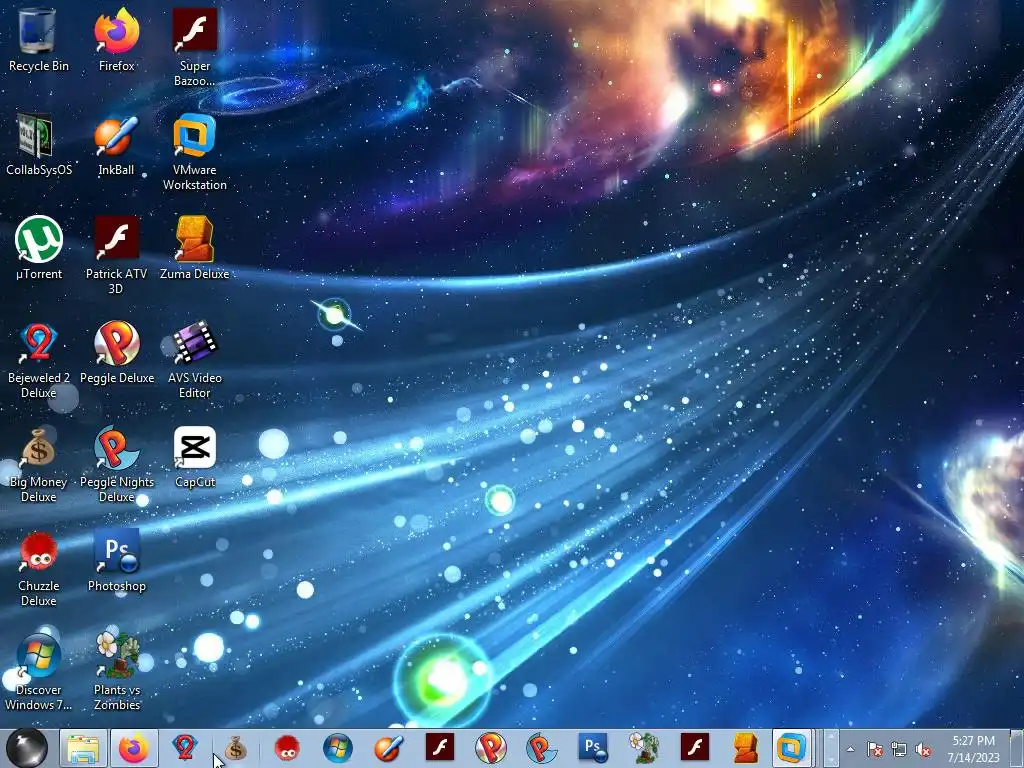
Task: Select the Patrick ATV 3D desktop shortcut
Action: click(116, 255)
